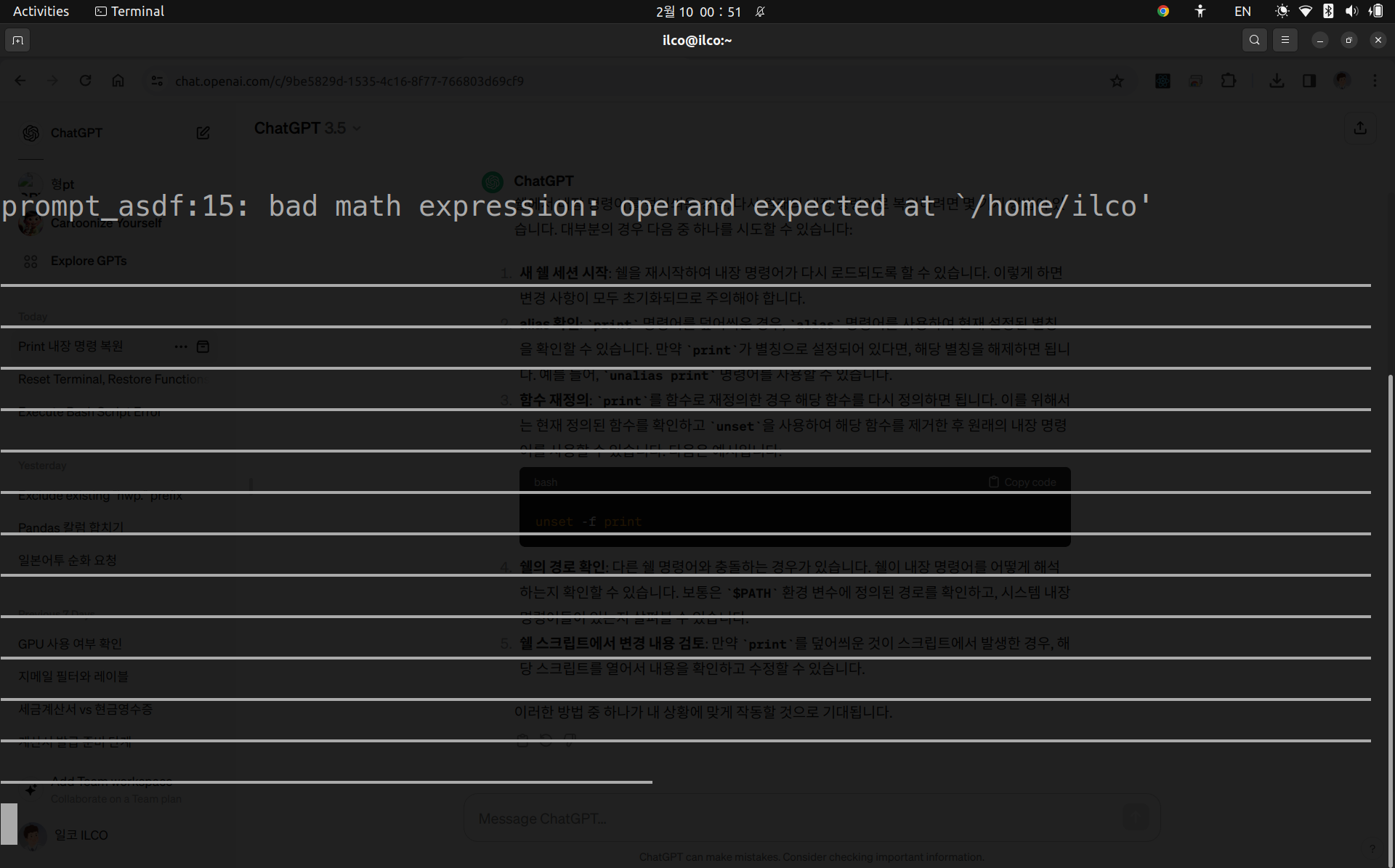Click the terminal search icon

1254,41
